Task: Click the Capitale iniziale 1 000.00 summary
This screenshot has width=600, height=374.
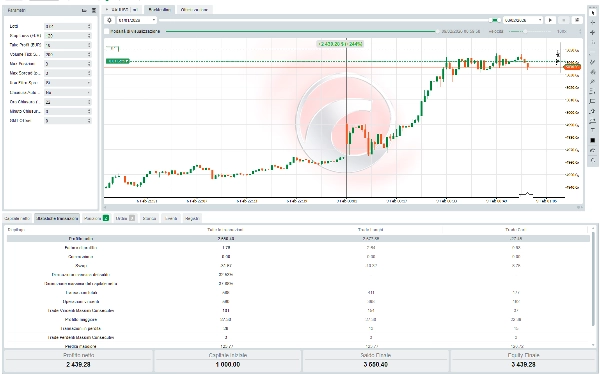Action: tap(227, 360)
